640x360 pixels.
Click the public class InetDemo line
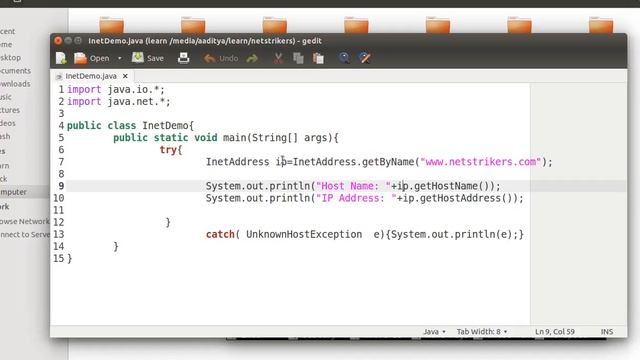coord(131,126)
